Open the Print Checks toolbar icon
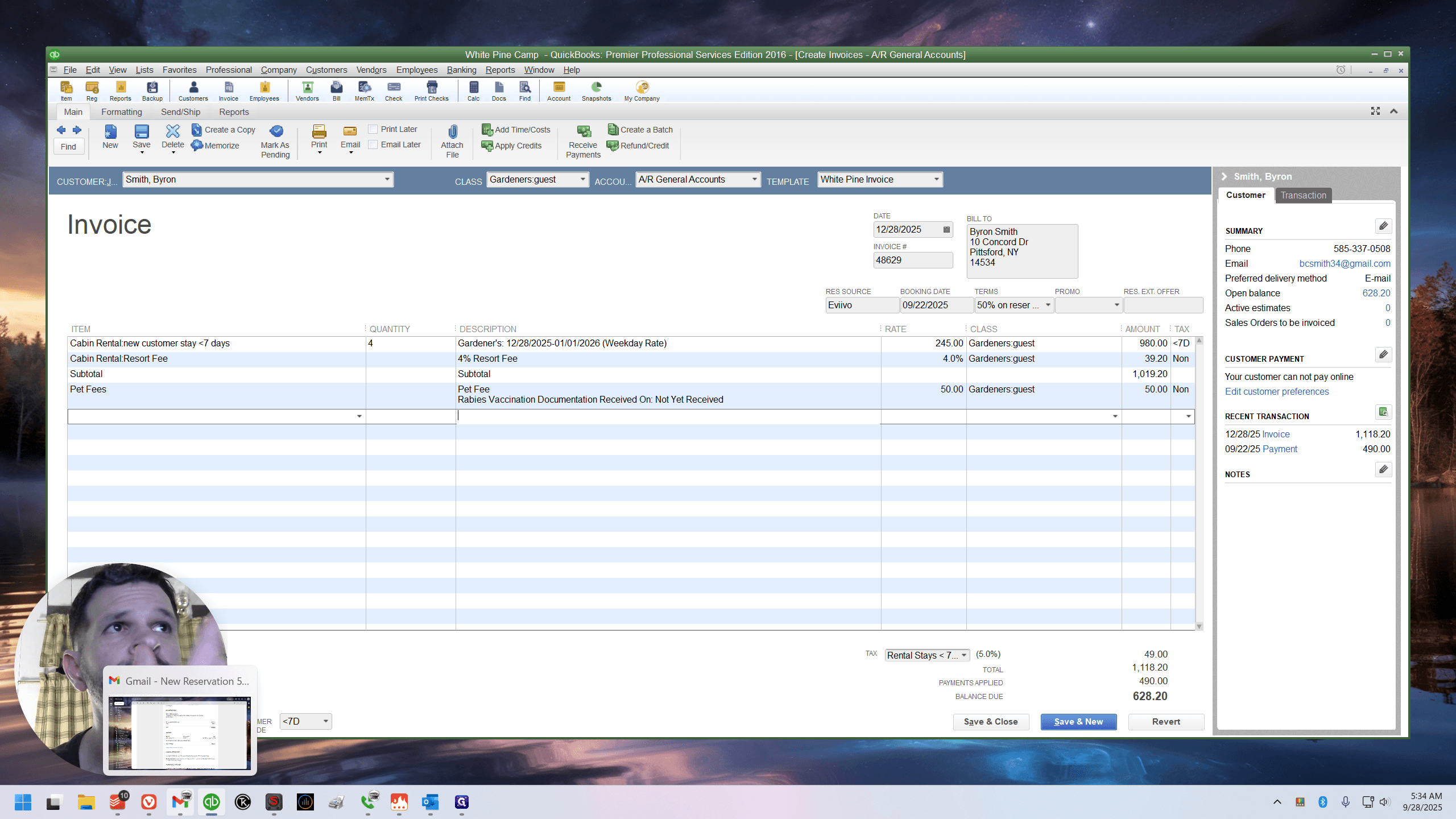1456x819 pixels. pyautogui.click(x=432, y=87)
